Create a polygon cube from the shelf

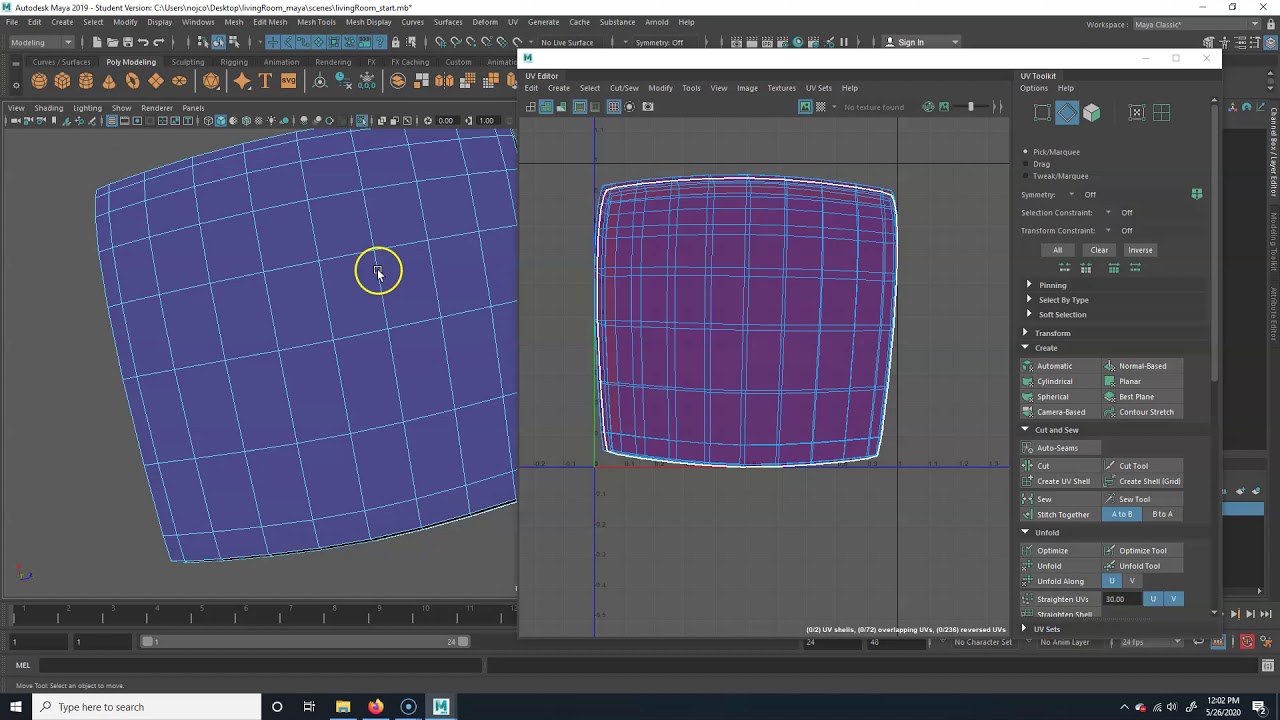(62, 81)
